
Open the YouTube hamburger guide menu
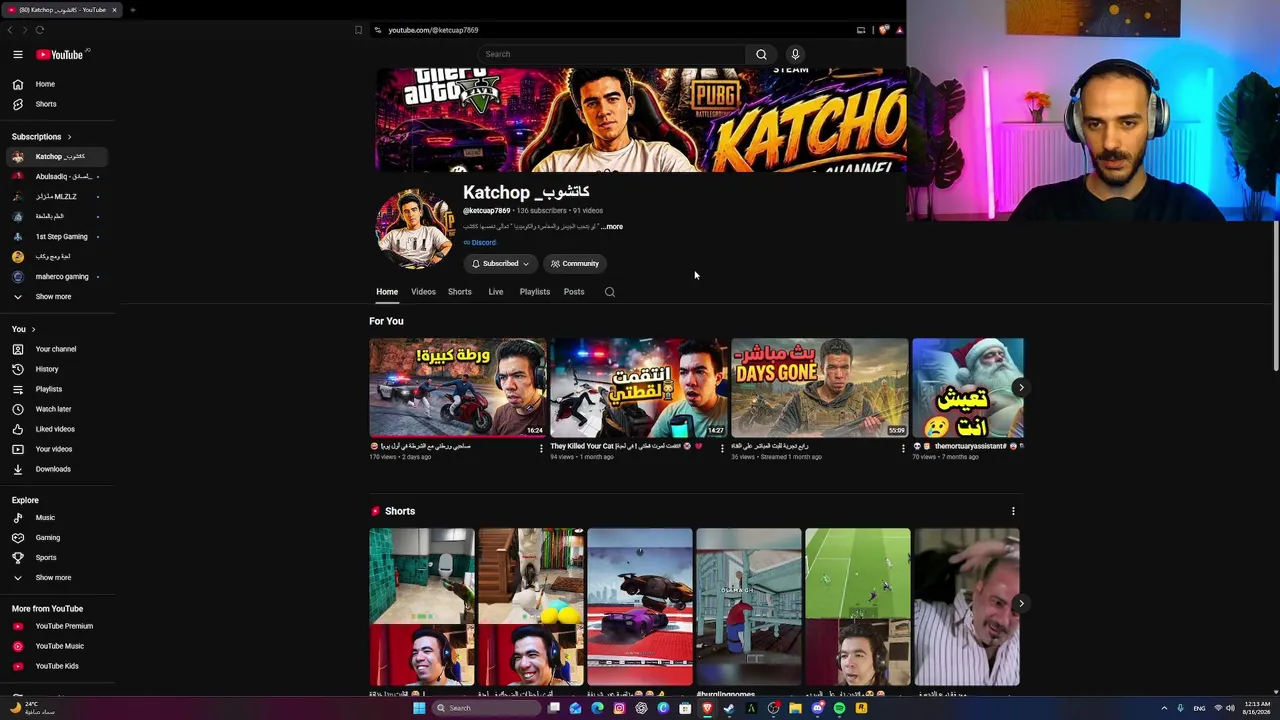(18, 55)
